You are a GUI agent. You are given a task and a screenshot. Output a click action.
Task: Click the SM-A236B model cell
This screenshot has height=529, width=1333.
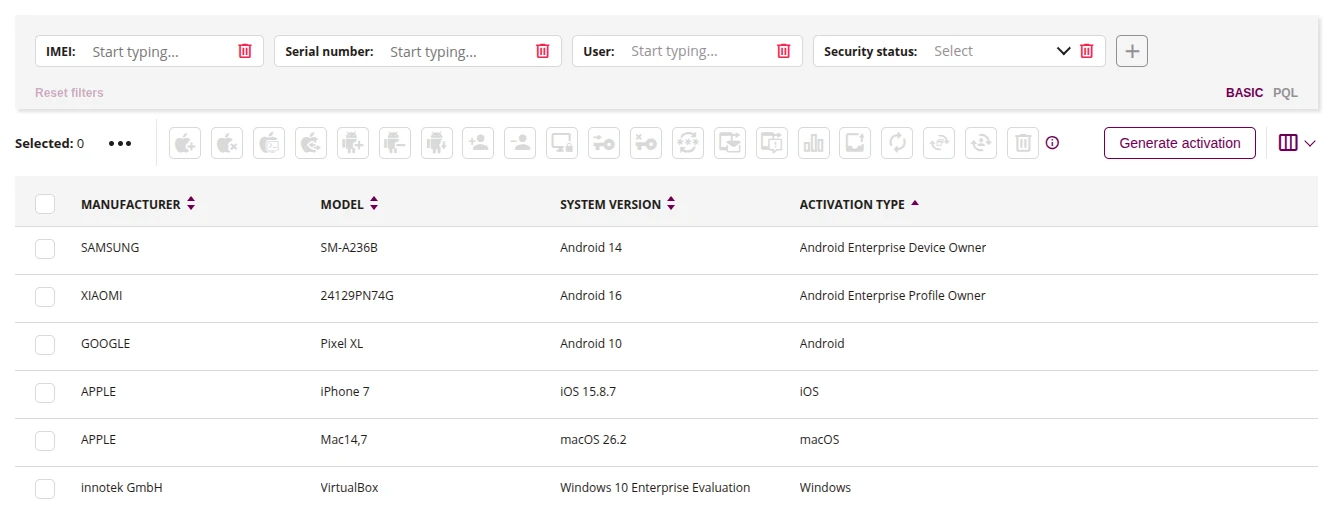(349, 248)
